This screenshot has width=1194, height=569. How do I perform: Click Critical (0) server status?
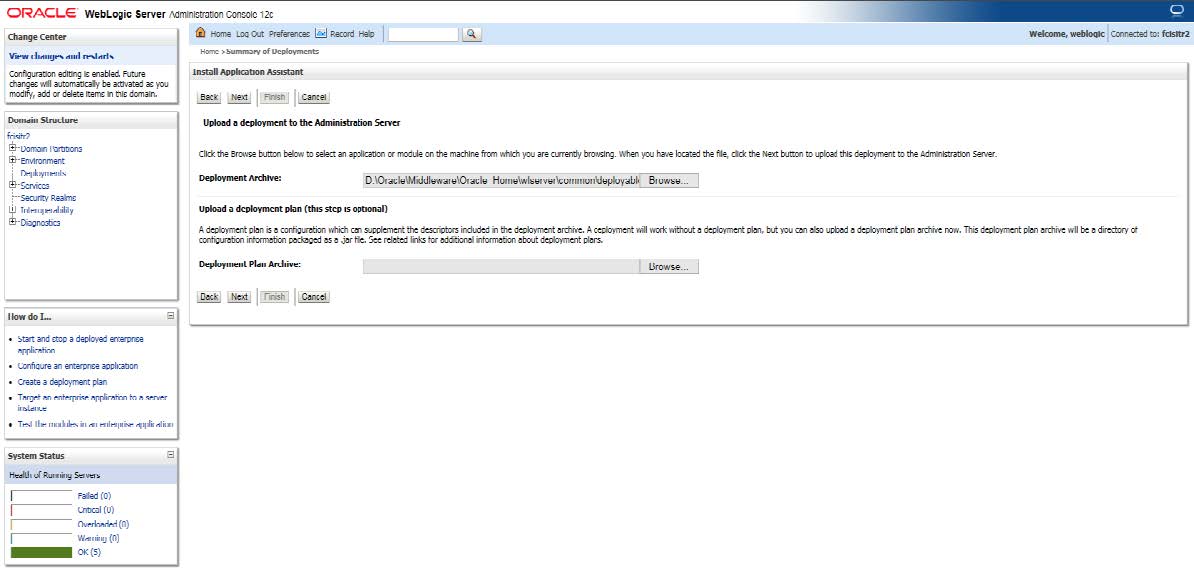click(x=95, y=510)
